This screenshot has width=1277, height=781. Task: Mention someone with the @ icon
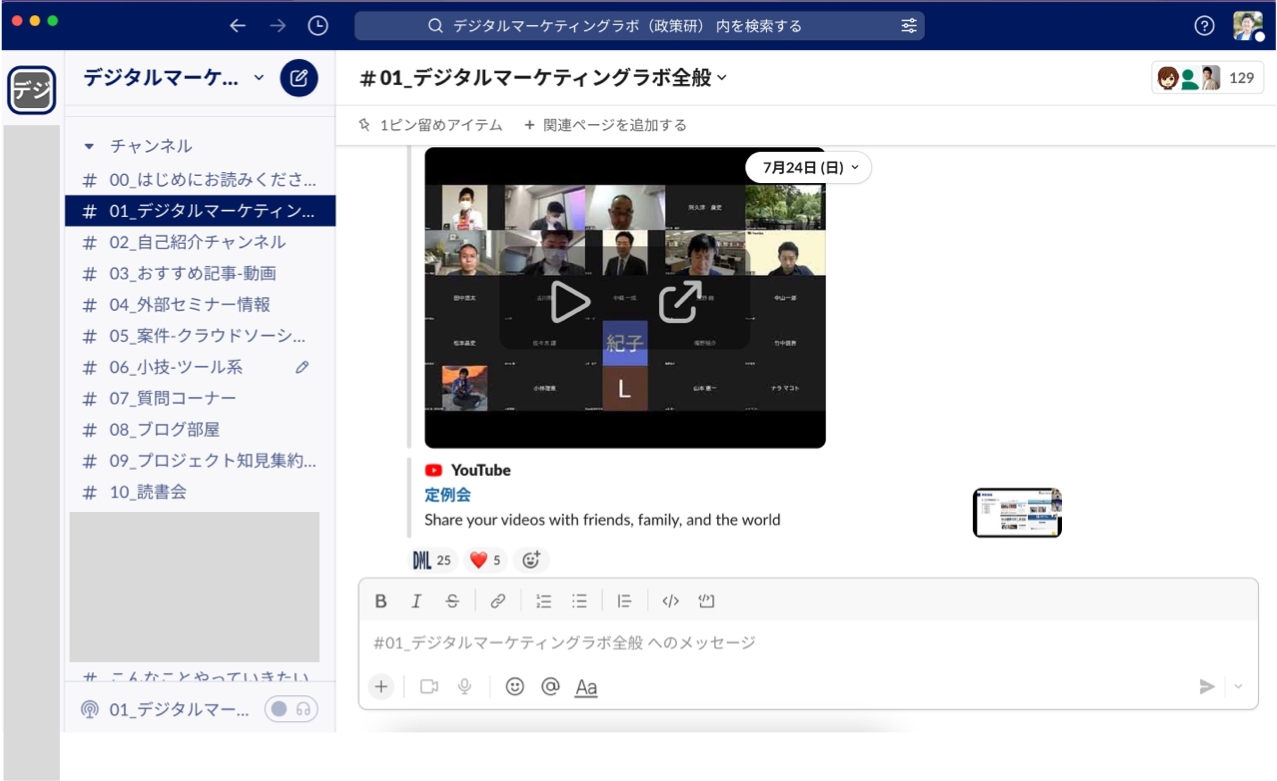click(x=550, y=686)
